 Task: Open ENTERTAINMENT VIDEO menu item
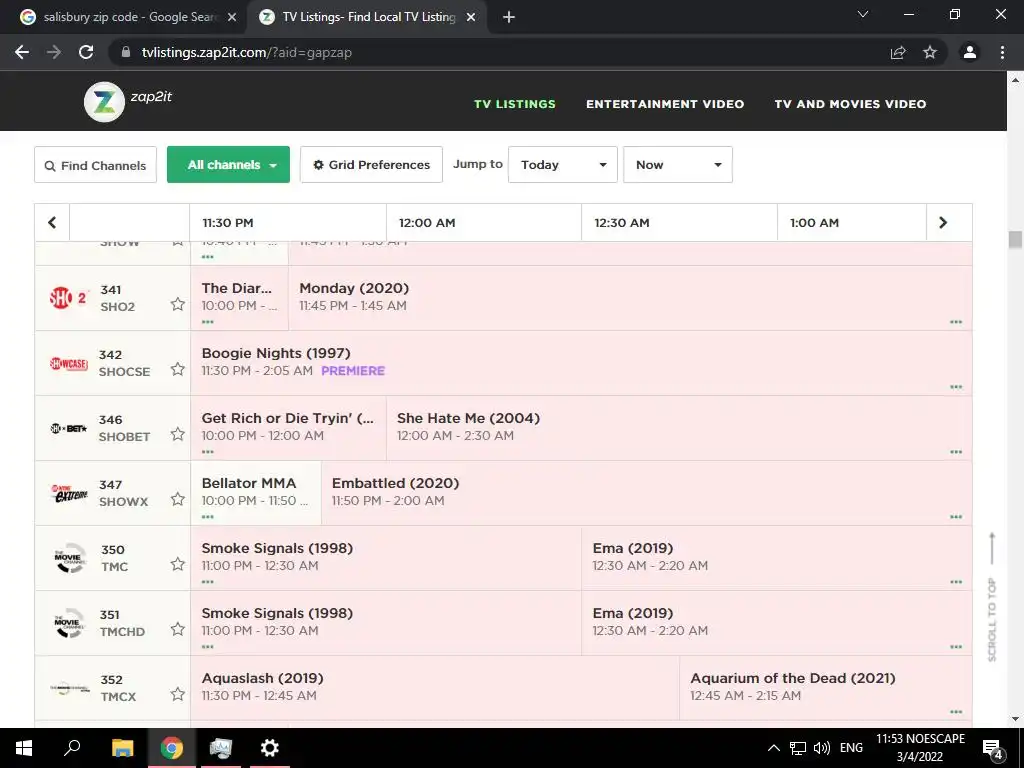pyautogui.click(x=665, y=104)
